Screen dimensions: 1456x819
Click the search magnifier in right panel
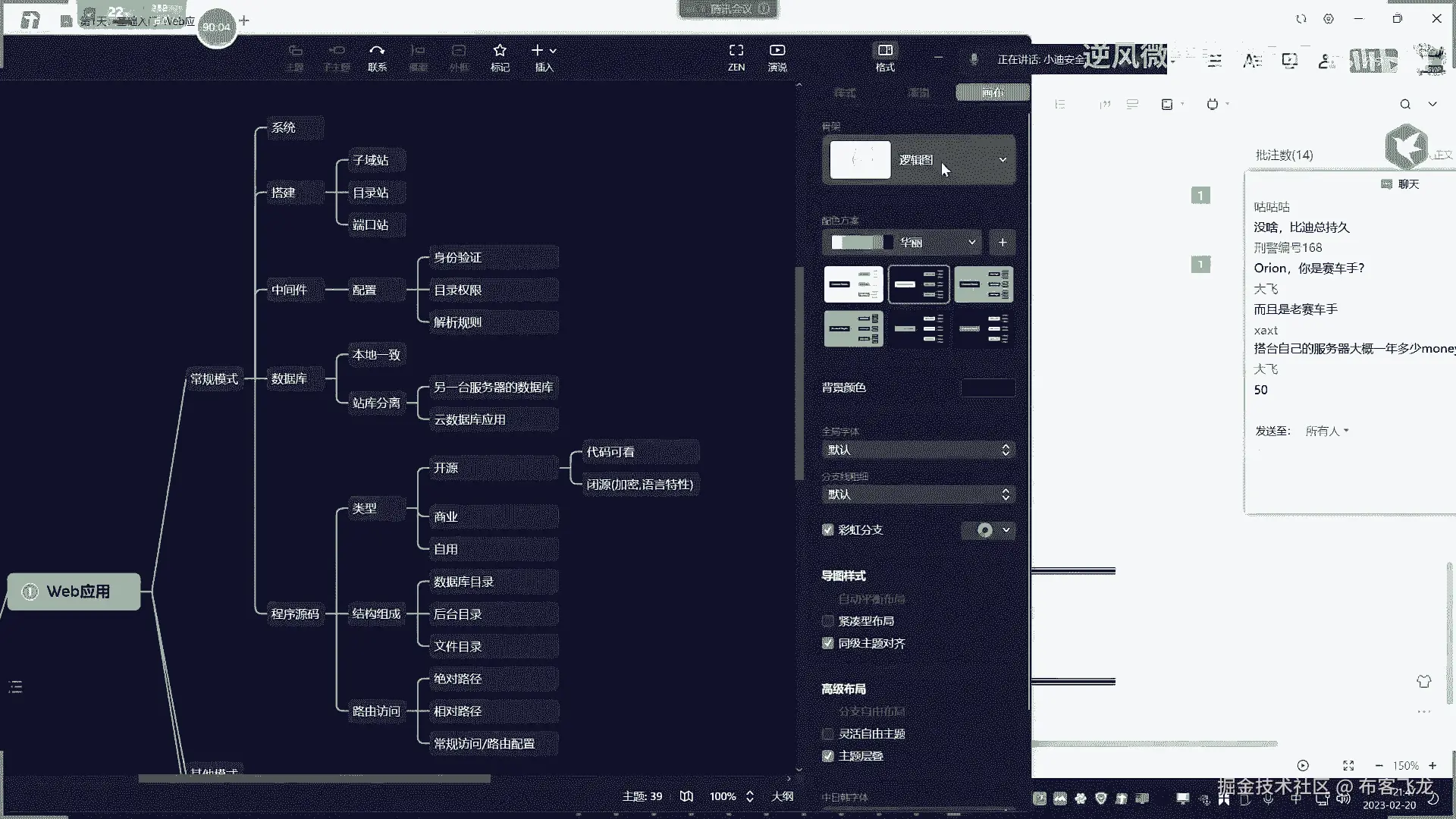[1405, 105]
